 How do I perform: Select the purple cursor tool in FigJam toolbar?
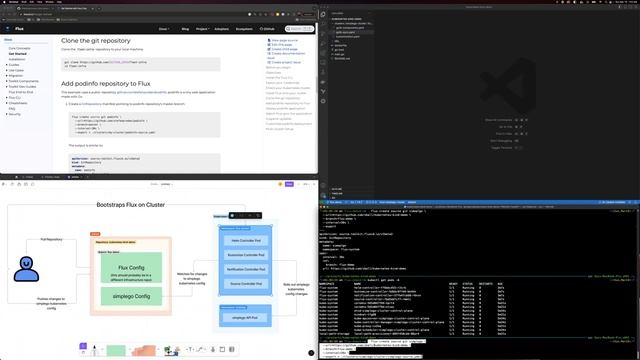click(83, 347)
